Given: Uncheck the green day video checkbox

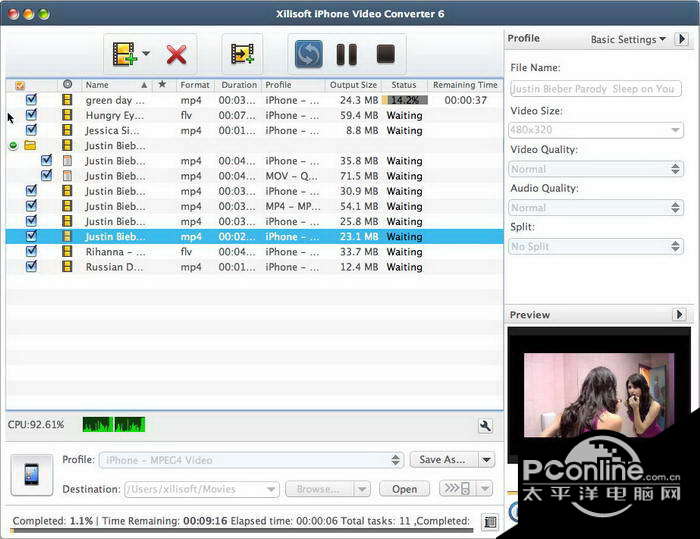Looking at the screenshot, I should 31,99.
